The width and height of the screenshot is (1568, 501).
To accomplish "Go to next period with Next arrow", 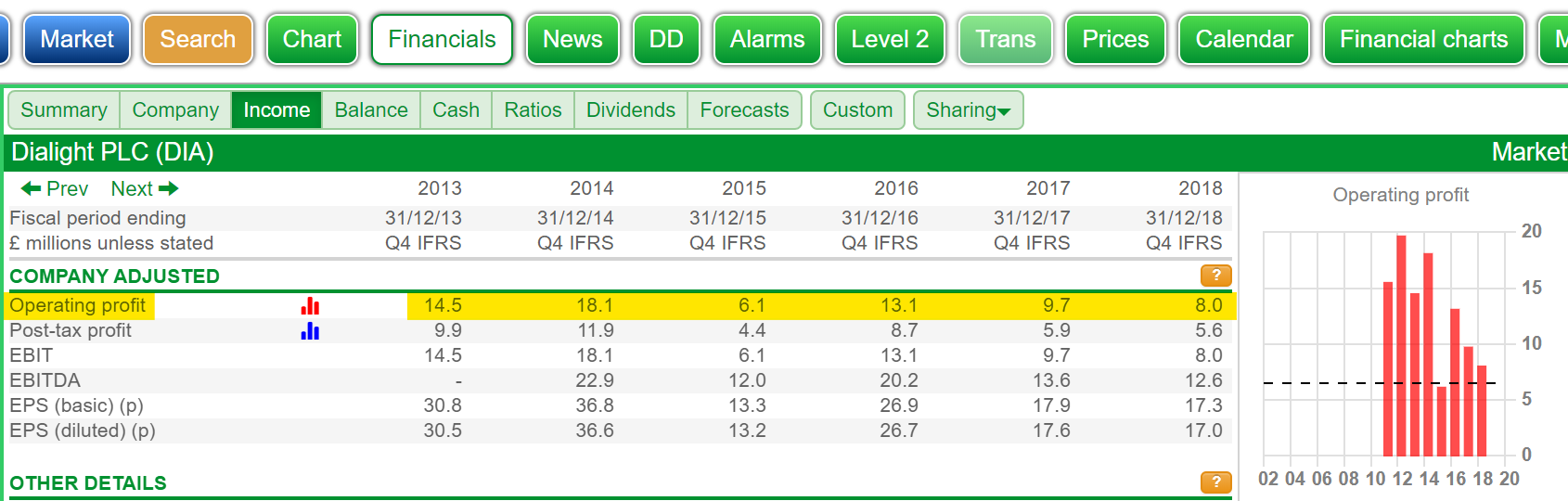I will (144, 188).
